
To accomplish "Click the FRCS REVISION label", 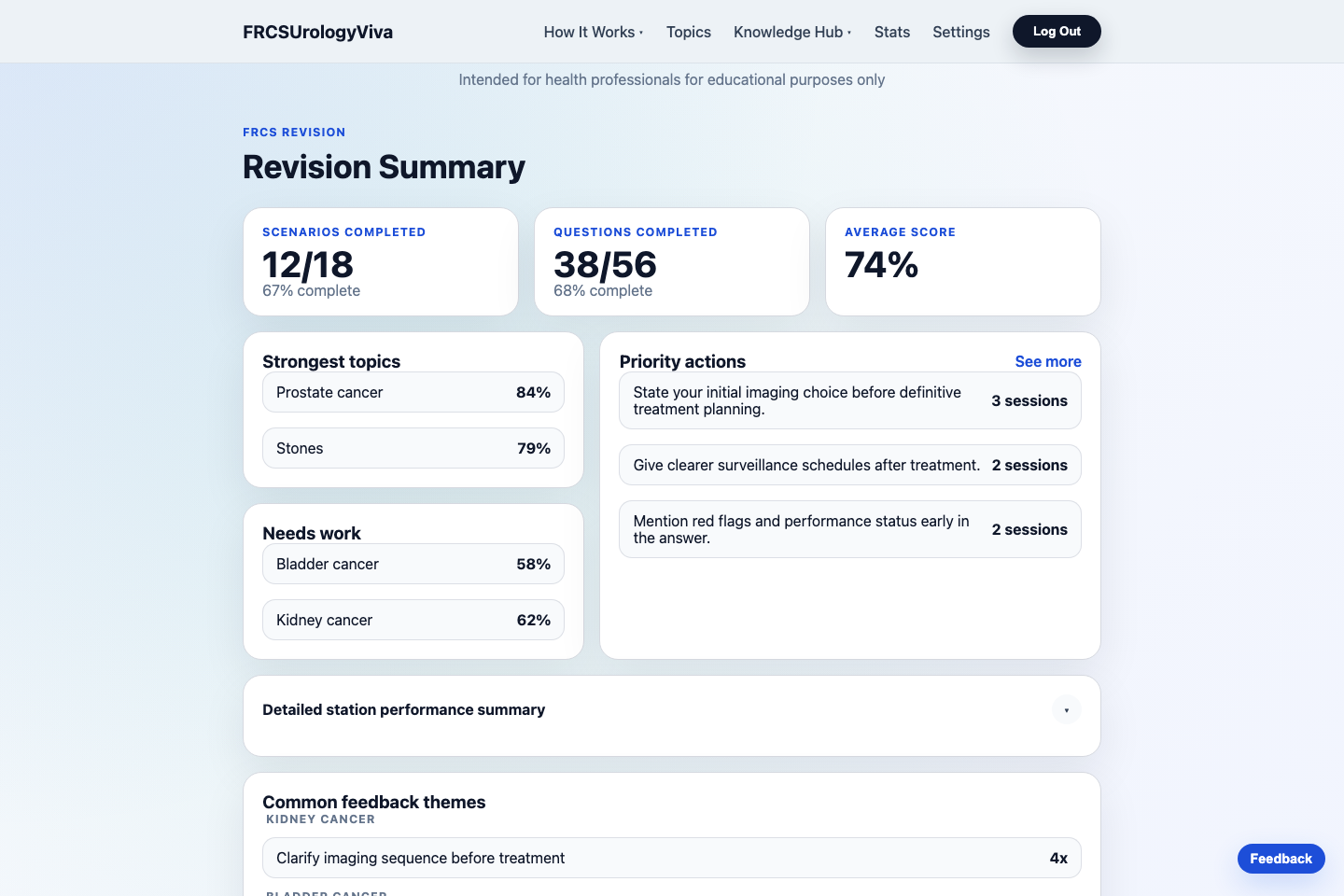I will tap(294, 133).
